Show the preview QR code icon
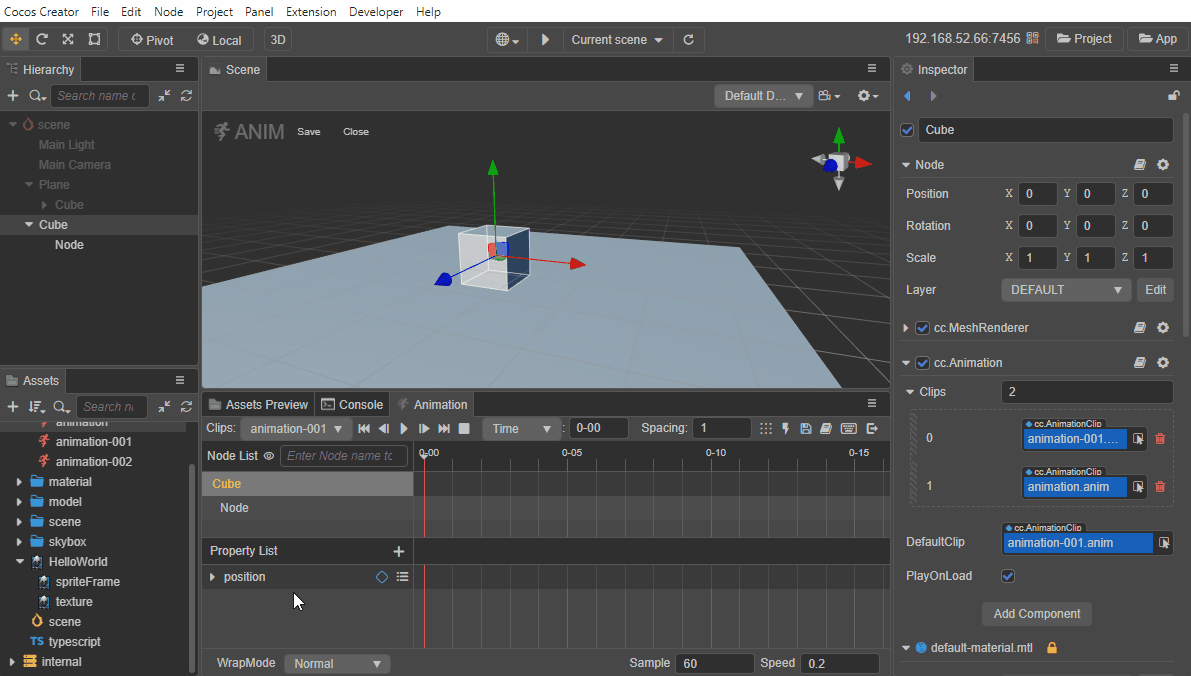The height and width of the screenshot is (676, 1191). [1032, 39]
